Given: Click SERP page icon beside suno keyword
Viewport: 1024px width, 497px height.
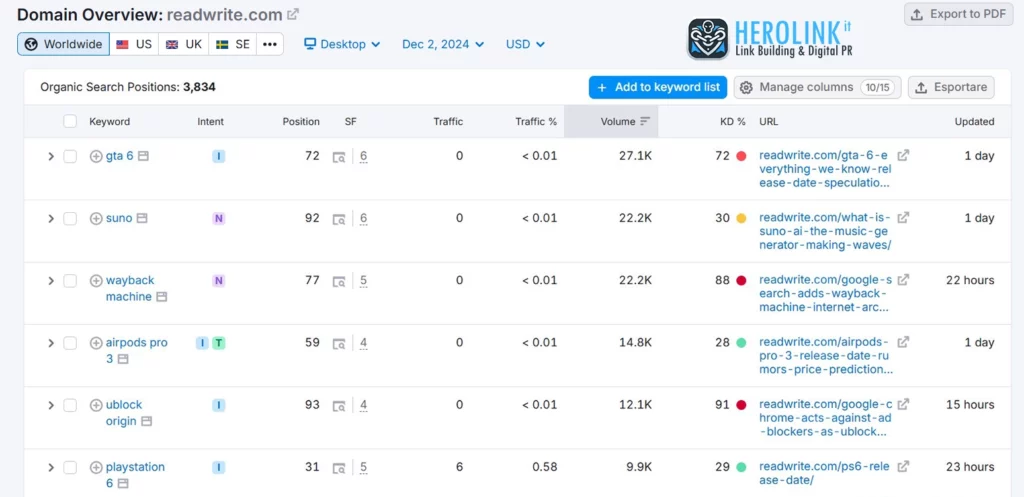Looking at the screenshot, I should point(142,218).
